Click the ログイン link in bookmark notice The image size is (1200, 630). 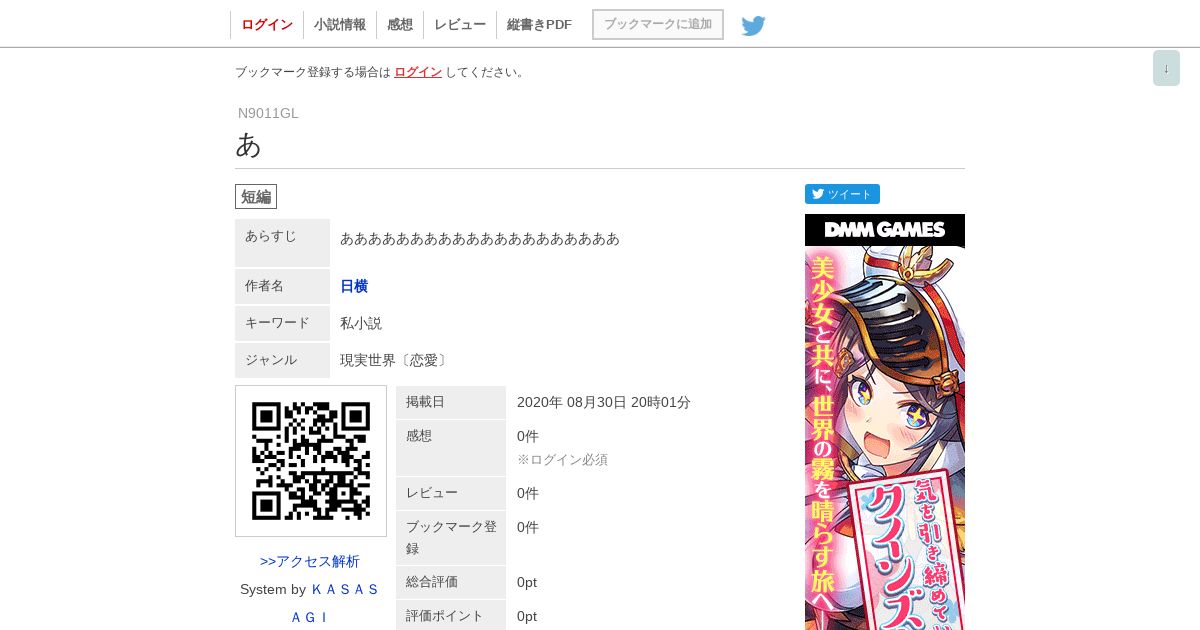click(418, 72)
